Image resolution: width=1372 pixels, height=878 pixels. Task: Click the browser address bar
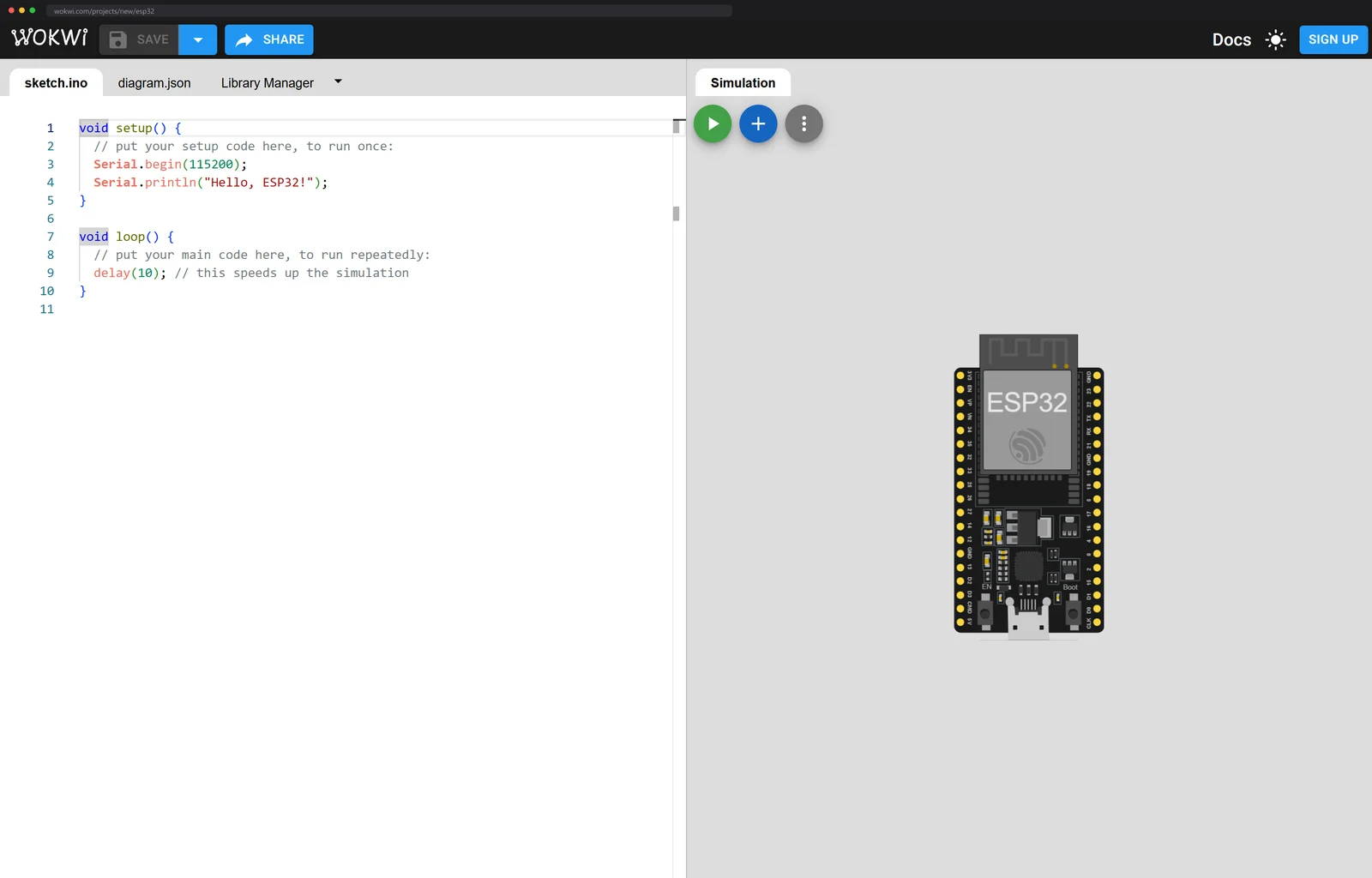(x=389, y=10)
